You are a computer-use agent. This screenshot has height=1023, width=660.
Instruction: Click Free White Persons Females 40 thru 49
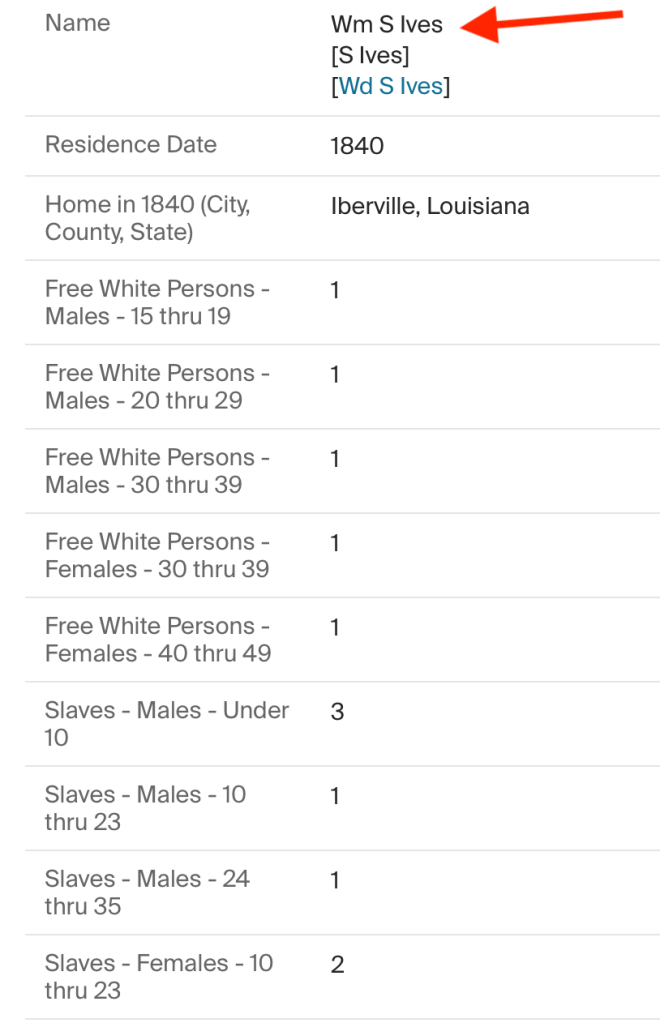click(157, 639)
